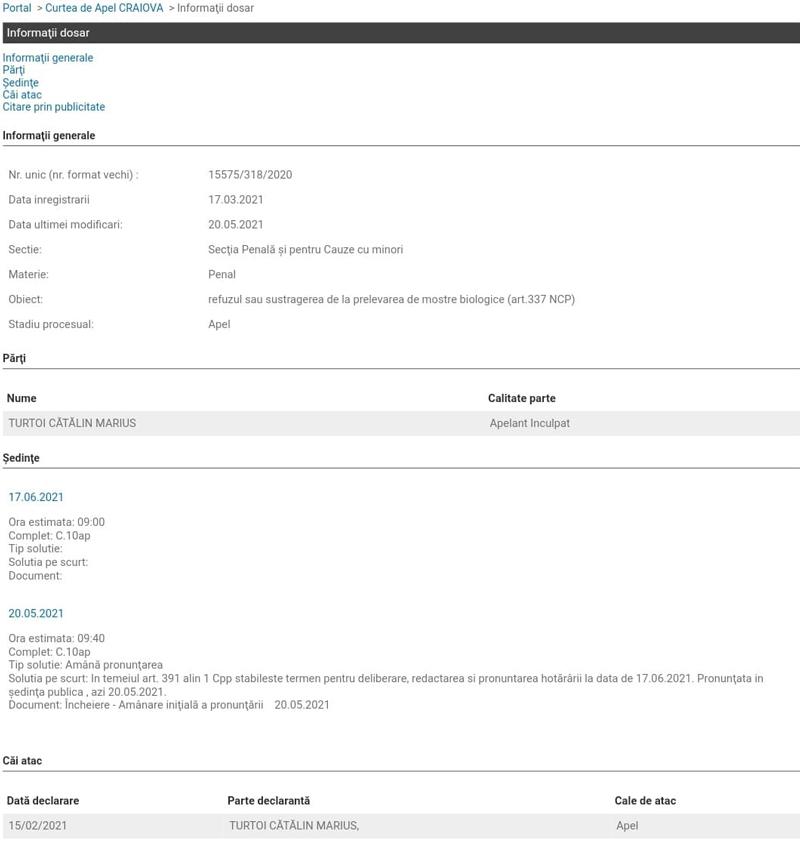Select the Părți navigation link

click(14, 70)
